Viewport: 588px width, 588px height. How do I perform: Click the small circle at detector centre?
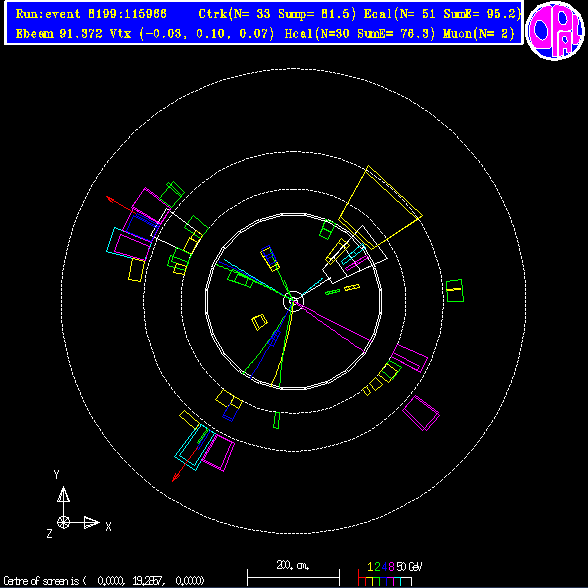click(x=293, y=300)
